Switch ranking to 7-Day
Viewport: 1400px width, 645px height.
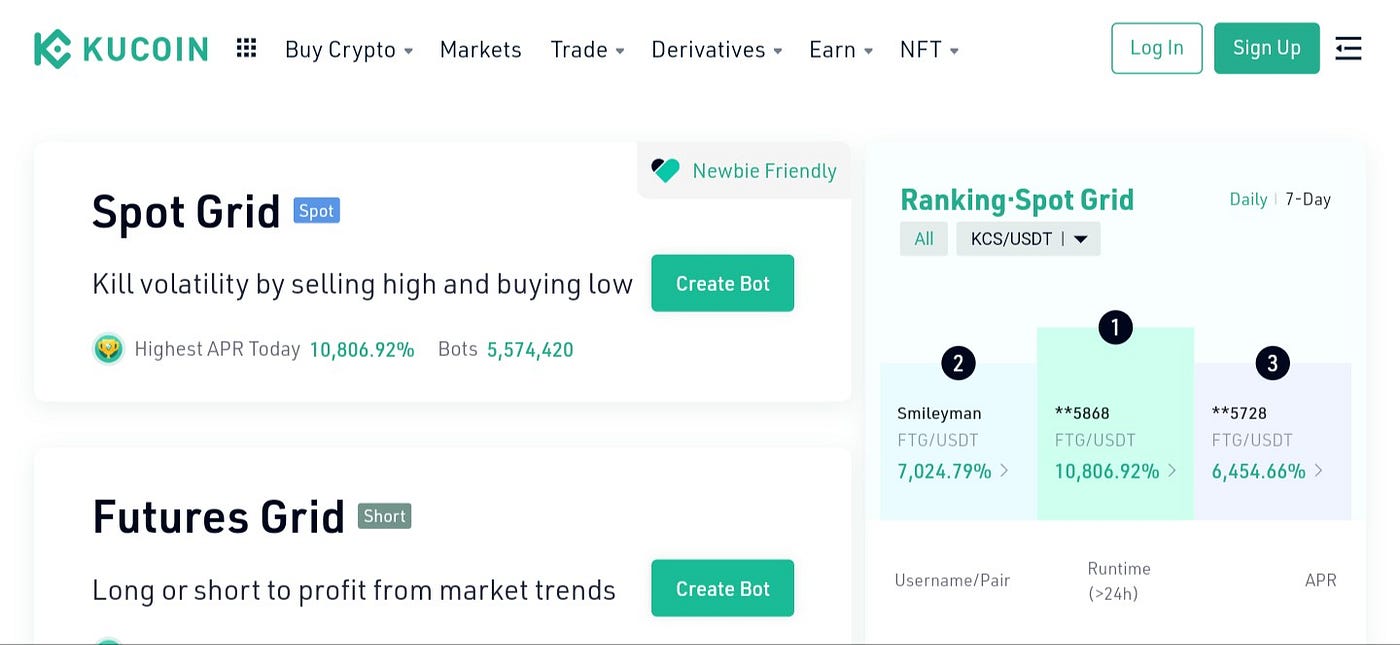click(1308, 199)
